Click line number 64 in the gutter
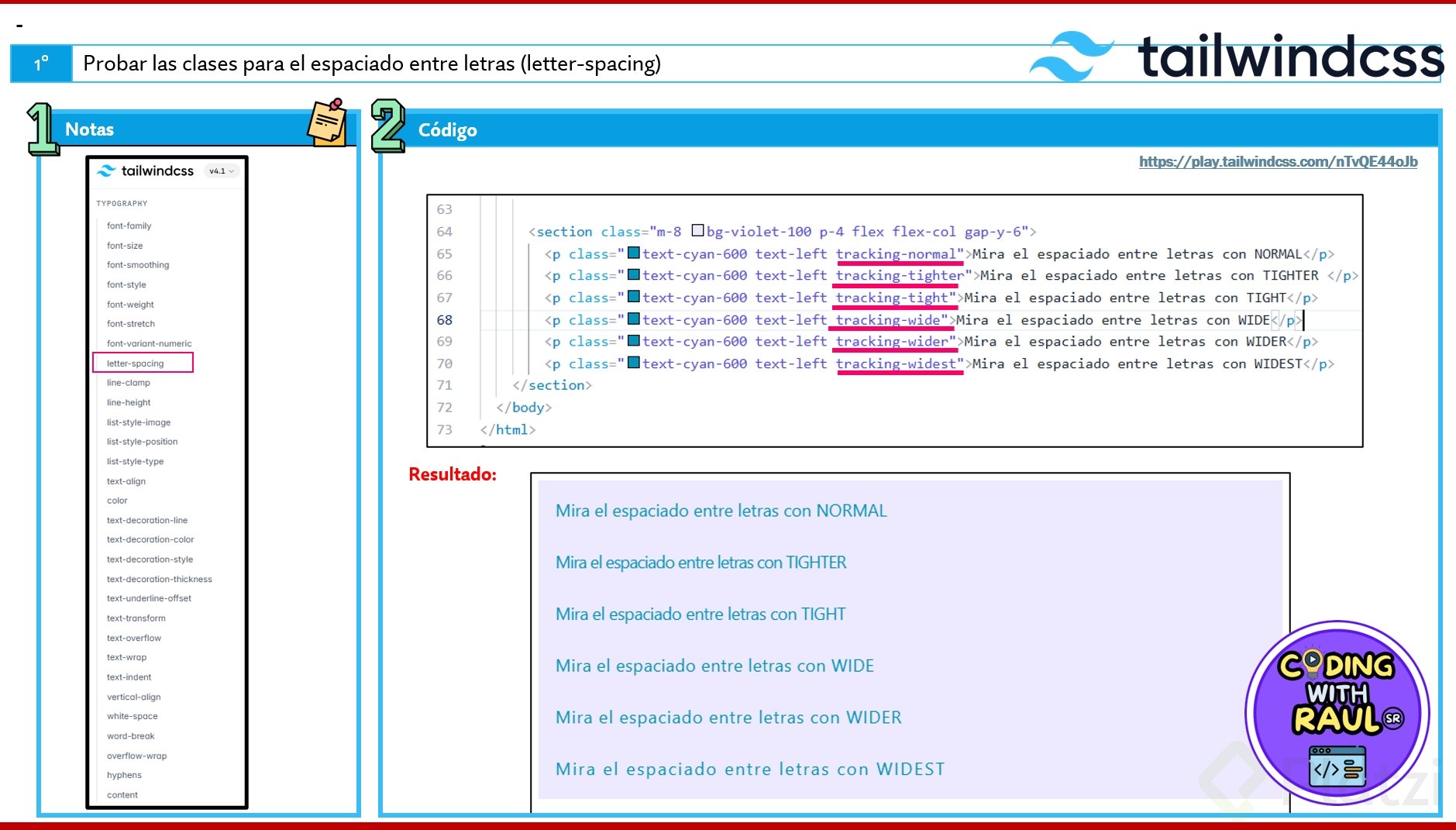Screen dimensions: 1456x830 [x=444, y=232]
